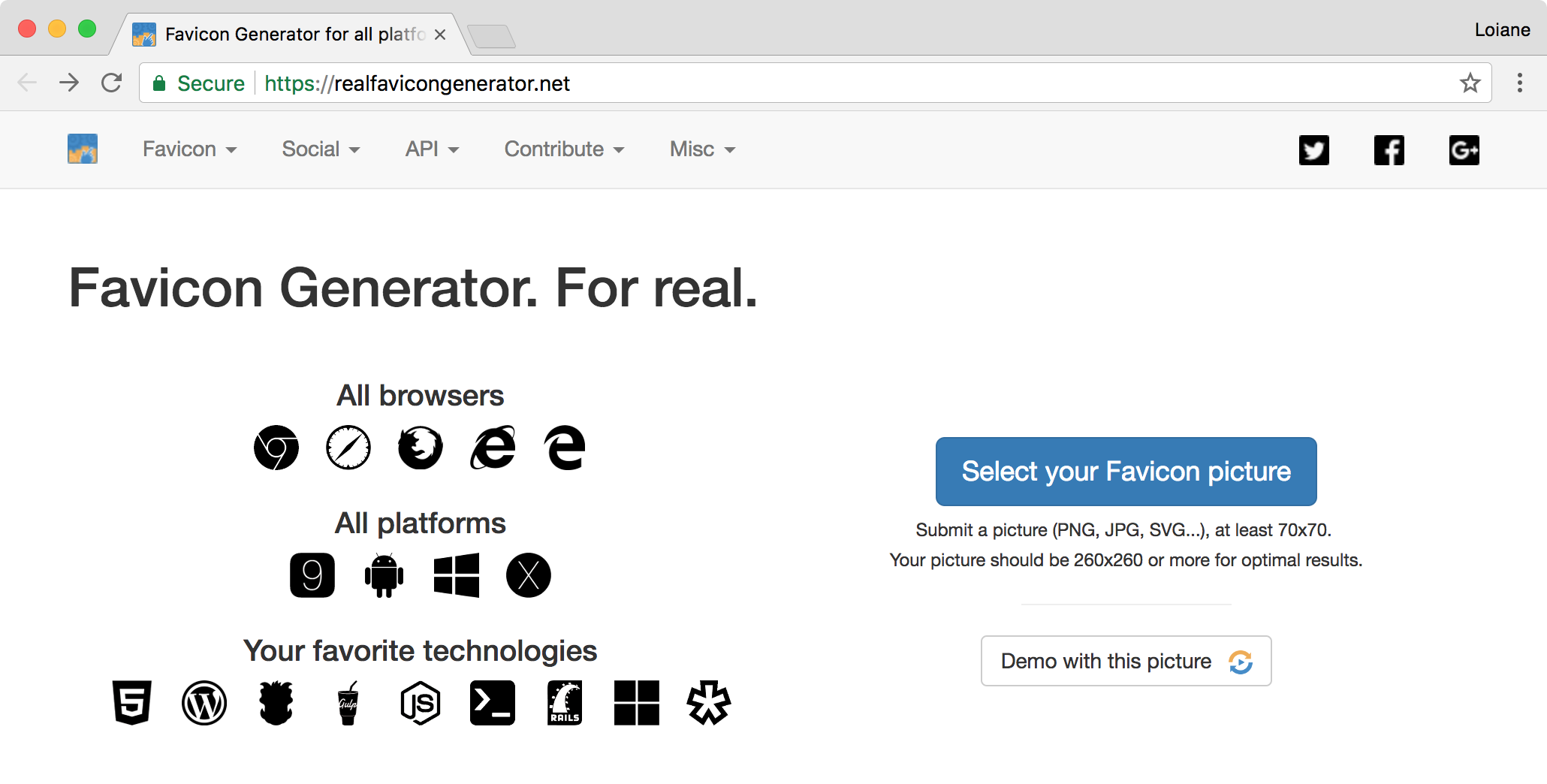The height and width of the screenshot is (784, 1547).
Task: Go forward to the next page
Action: tap(69, 83)
